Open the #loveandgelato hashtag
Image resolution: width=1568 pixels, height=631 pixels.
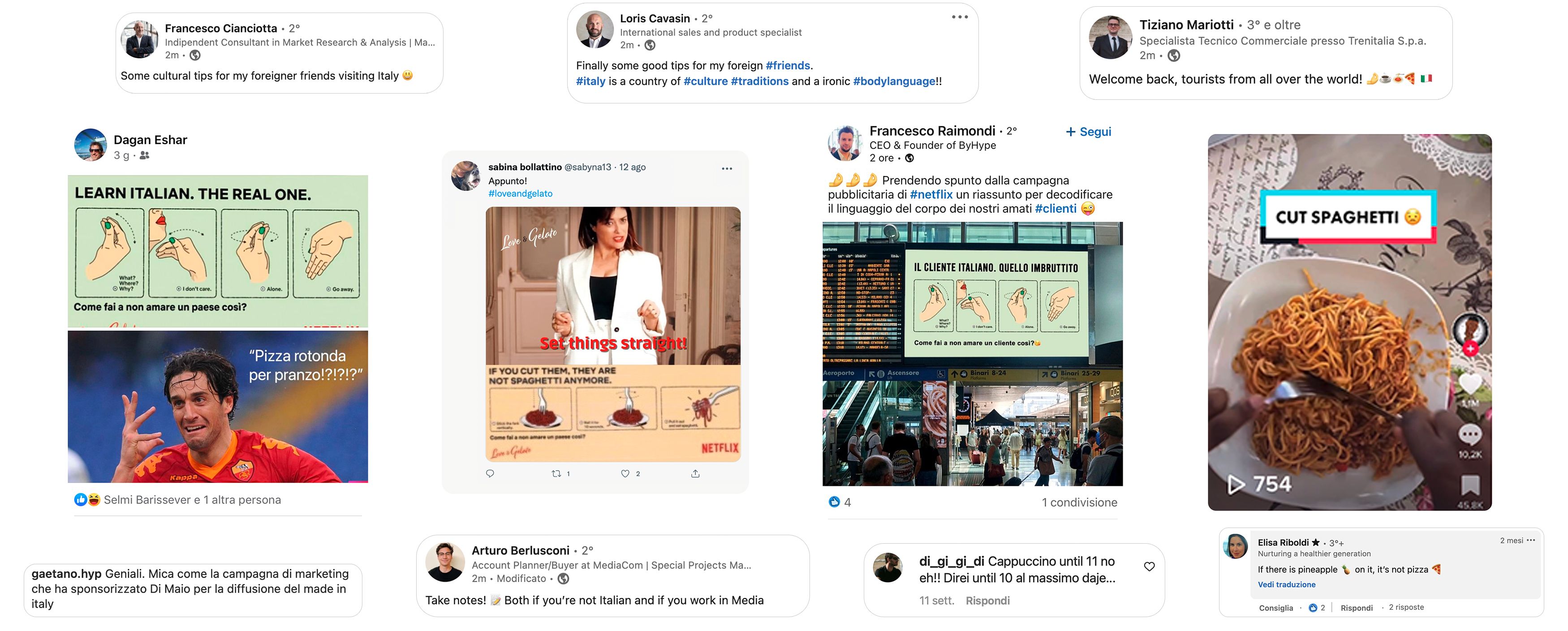point(521,193)
